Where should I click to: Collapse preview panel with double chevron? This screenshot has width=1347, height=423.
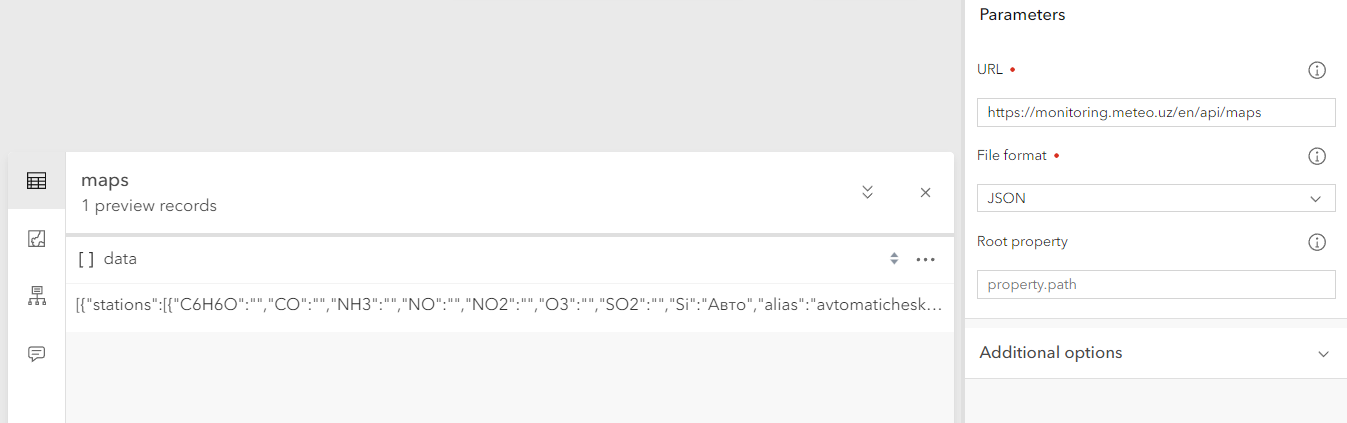coord(867,192)
